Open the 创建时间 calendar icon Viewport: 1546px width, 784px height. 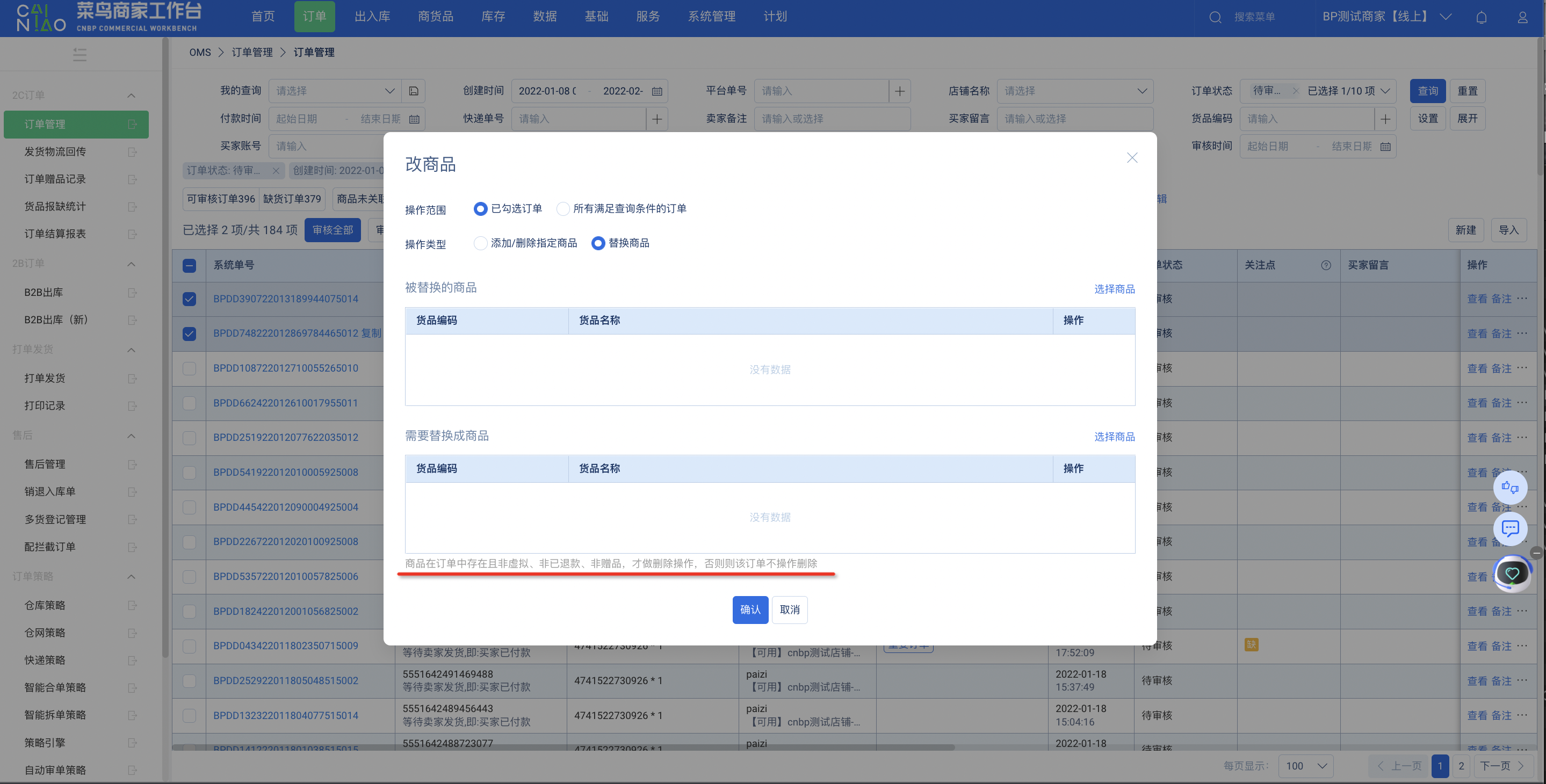click(656, 91)
